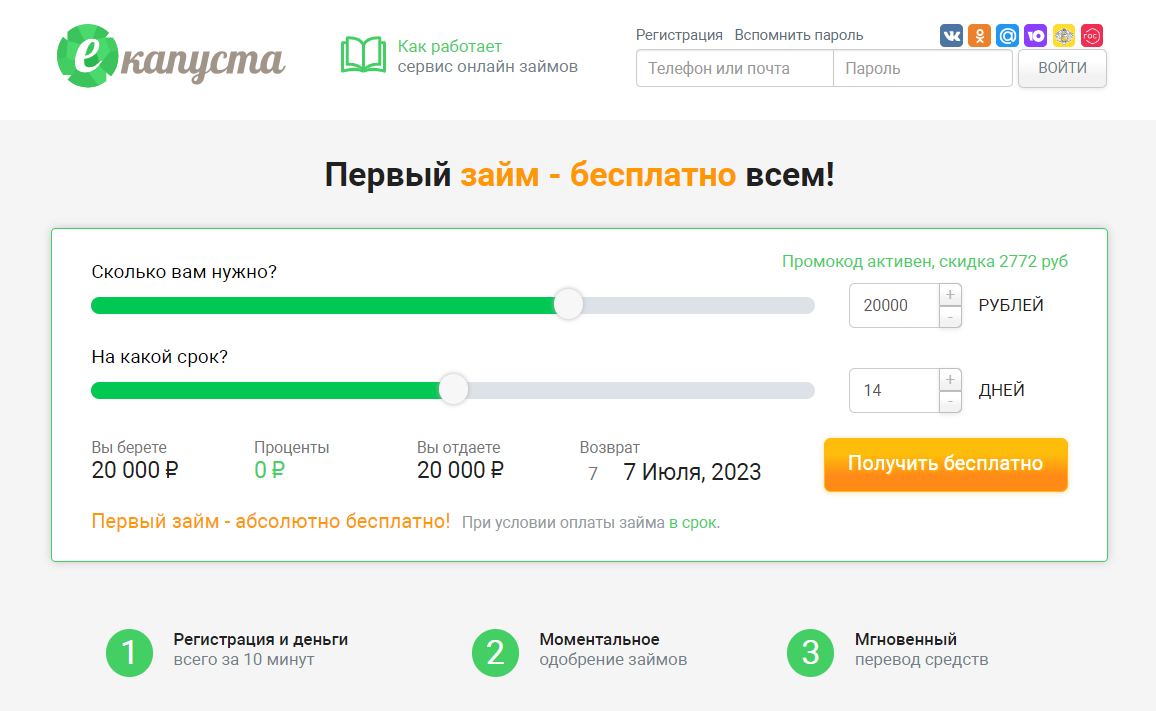Viewport: 1156px width, 711px height.
Task: Sign in with the Odnoklassniki icon
Action: click(979, 35)
